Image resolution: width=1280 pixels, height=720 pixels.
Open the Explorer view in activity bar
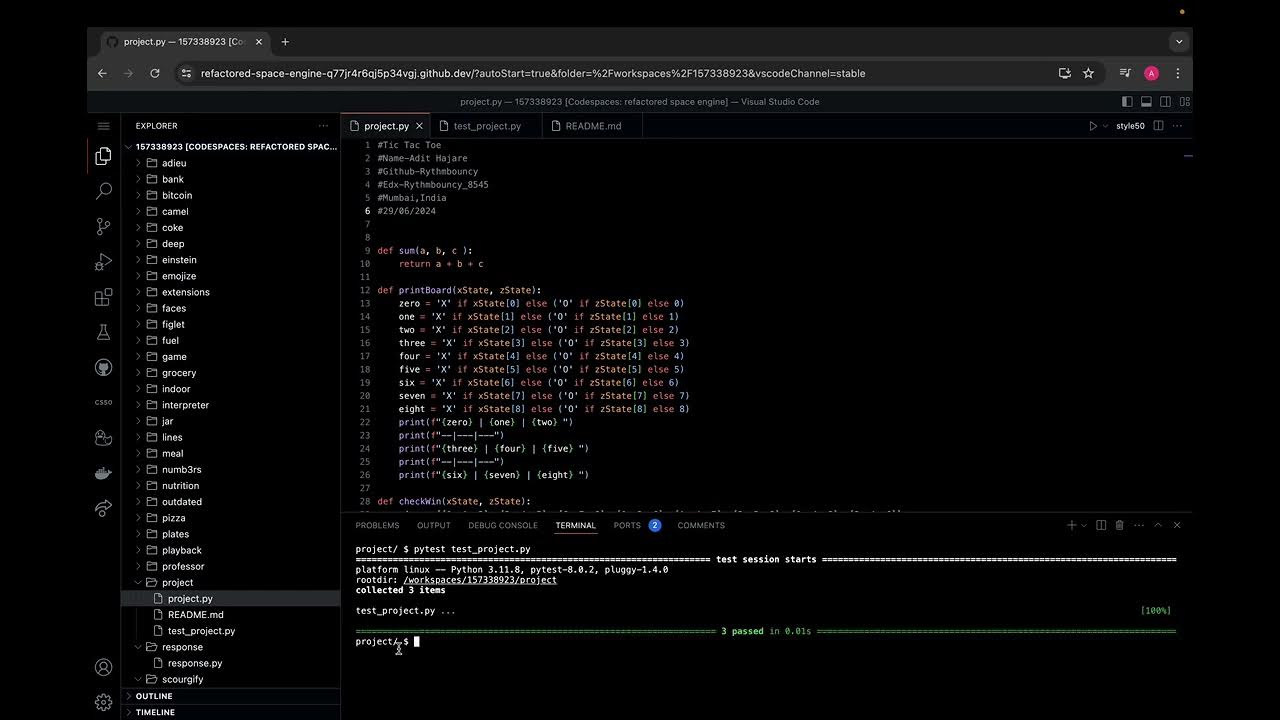103,157
